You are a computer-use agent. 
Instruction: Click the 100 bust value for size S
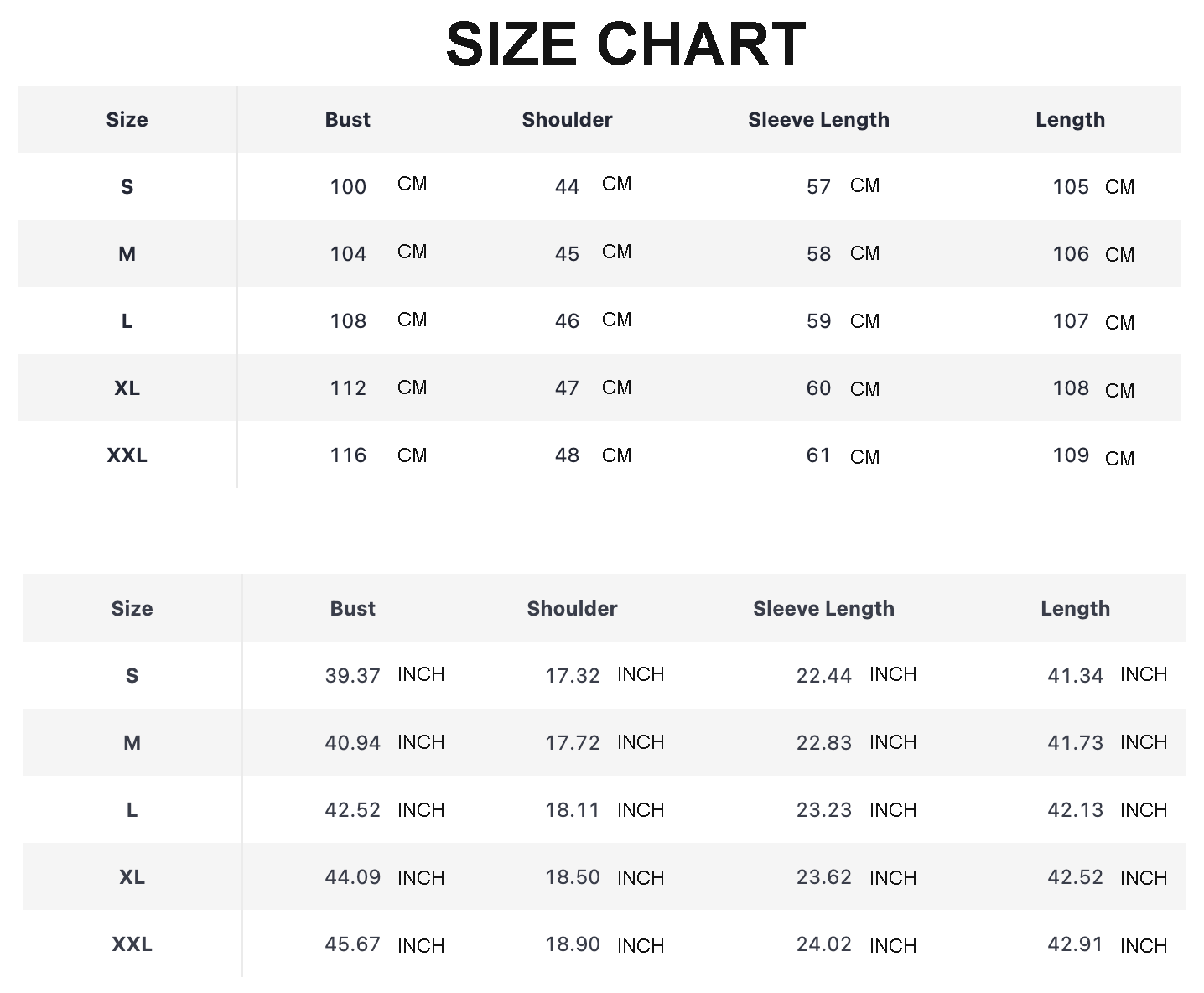pos(348,187)
